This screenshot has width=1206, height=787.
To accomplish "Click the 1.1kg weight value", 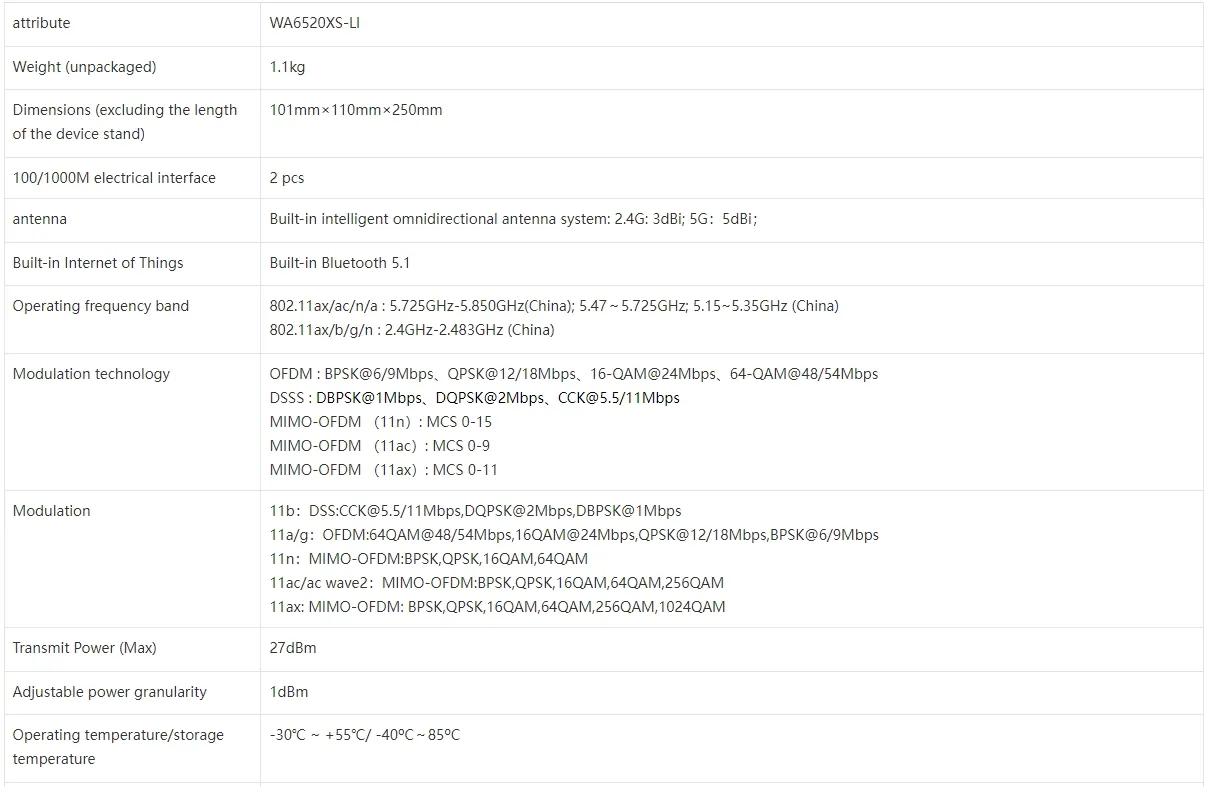I will coord(287,67).
